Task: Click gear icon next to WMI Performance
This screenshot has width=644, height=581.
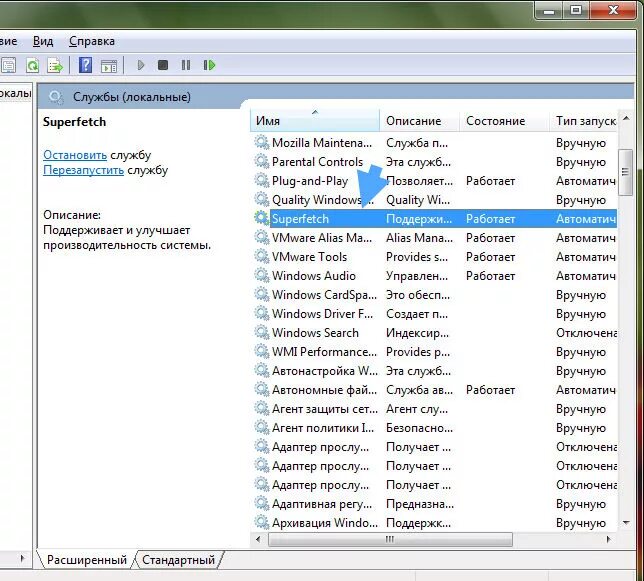Action: 261,351
